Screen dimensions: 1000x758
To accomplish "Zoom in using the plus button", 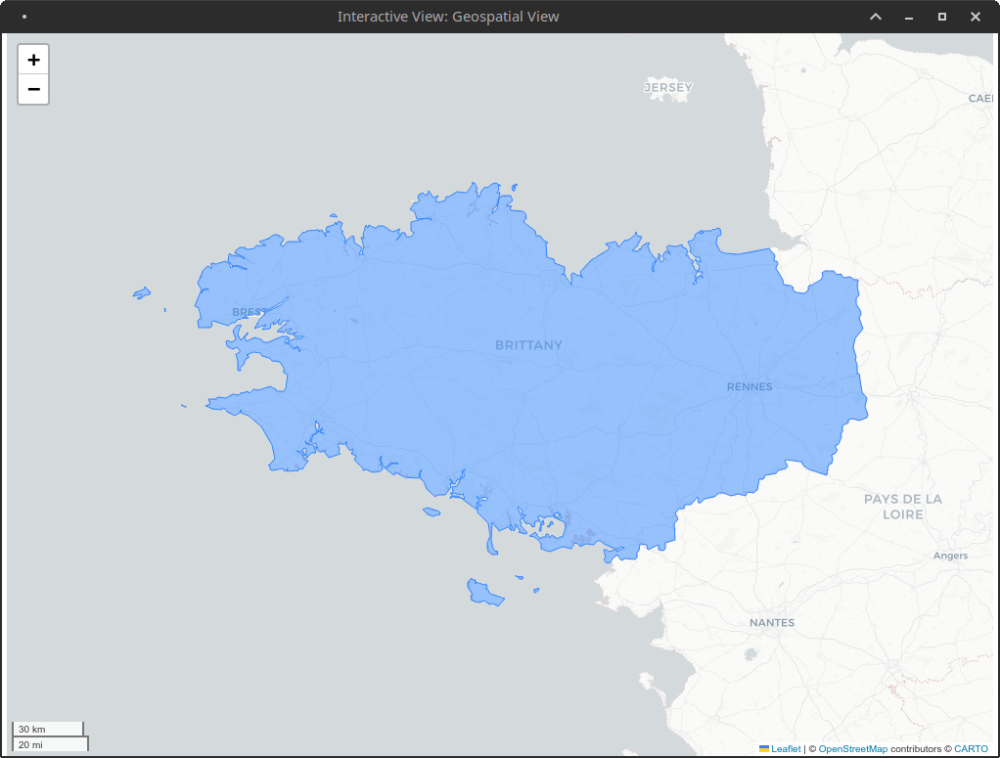I will pyautogui.click(x=33, y=60).
